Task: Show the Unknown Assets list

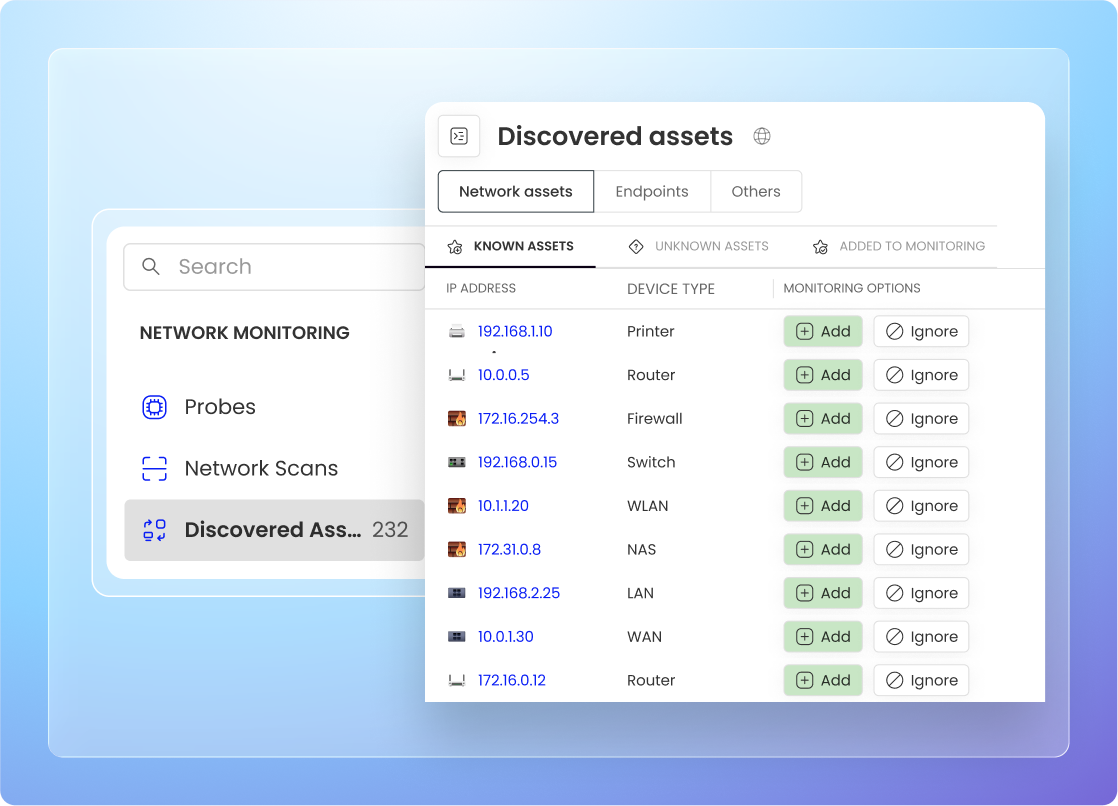Action: [x=698, y=246]
